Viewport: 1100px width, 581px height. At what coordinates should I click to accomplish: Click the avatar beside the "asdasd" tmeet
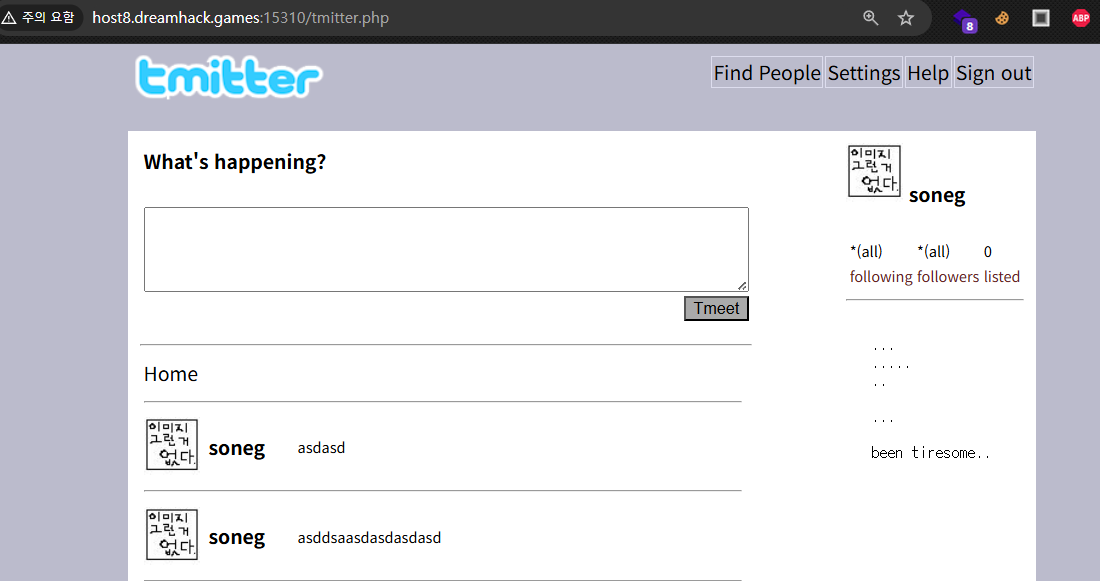coord(172,445)
